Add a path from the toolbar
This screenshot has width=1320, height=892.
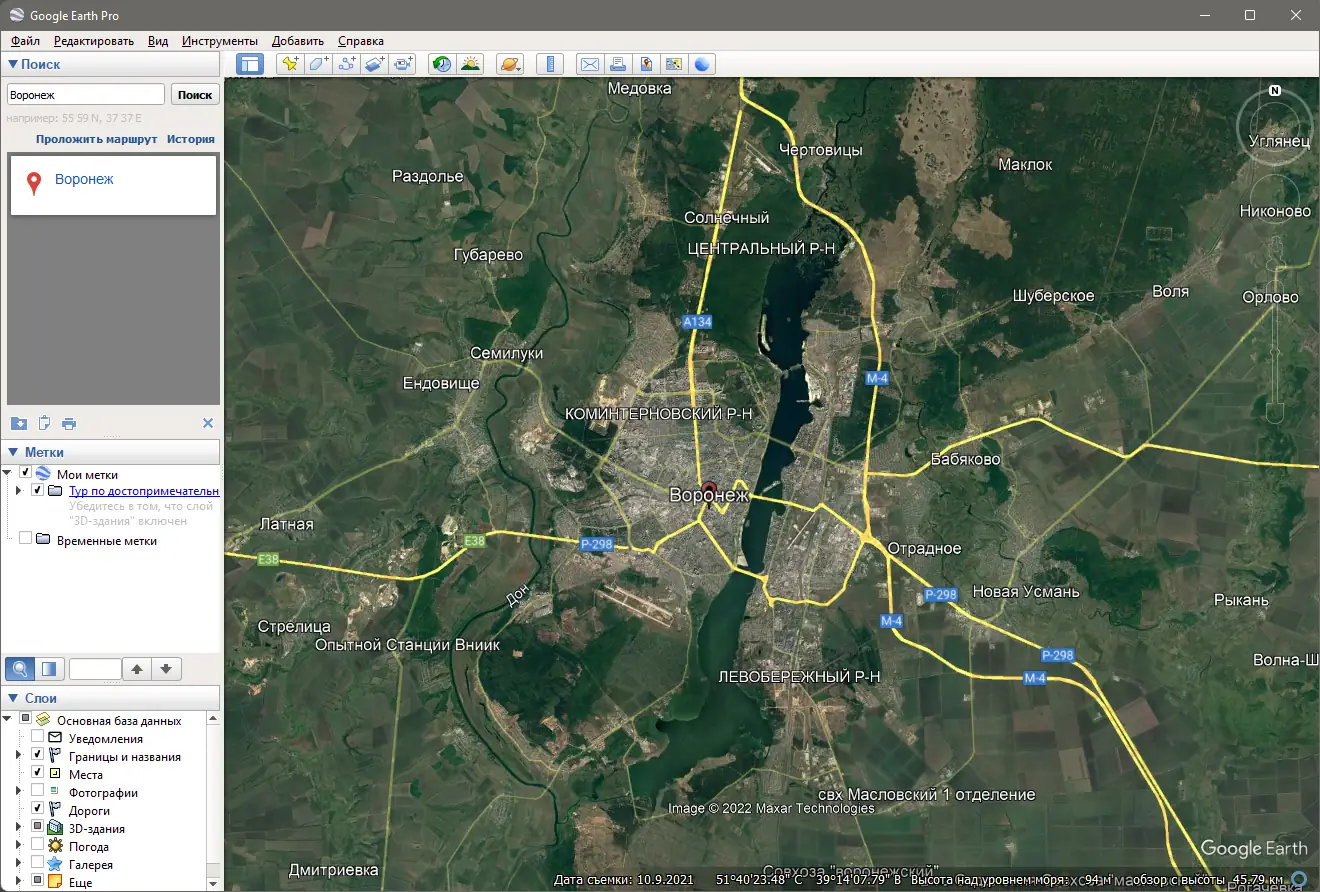(346, 64)
